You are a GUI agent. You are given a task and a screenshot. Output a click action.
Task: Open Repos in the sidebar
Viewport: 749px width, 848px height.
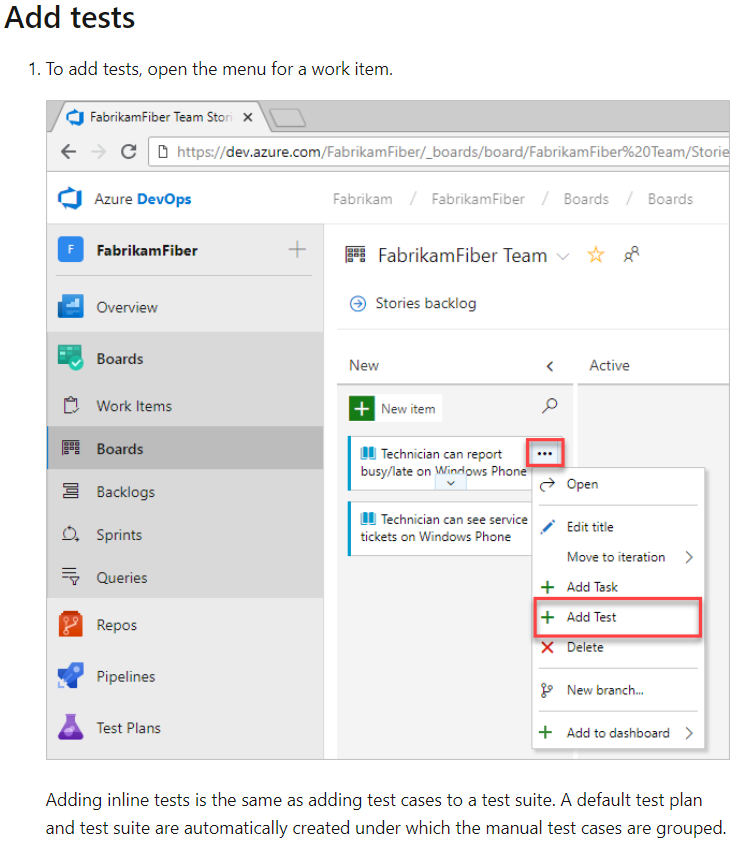coord(184,625)
